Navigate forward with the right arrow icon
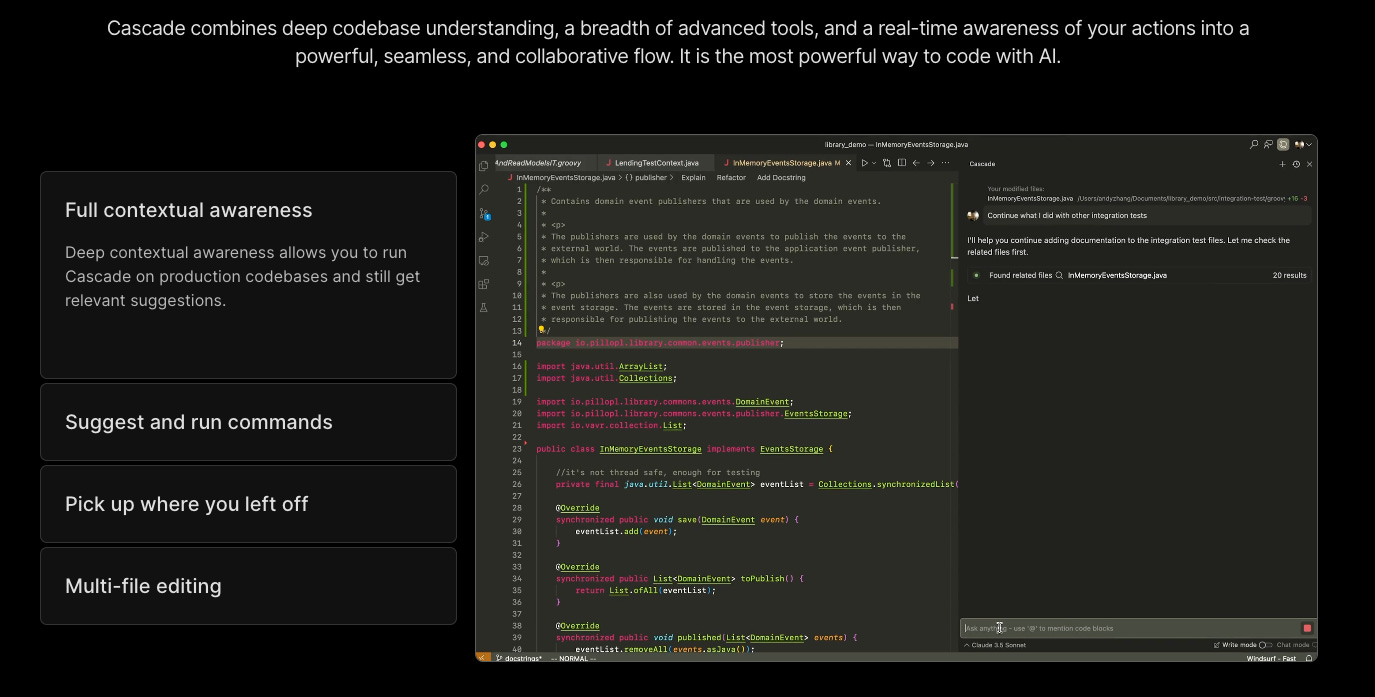This screenshot has width=1375, height=697. tap(930, 162)
